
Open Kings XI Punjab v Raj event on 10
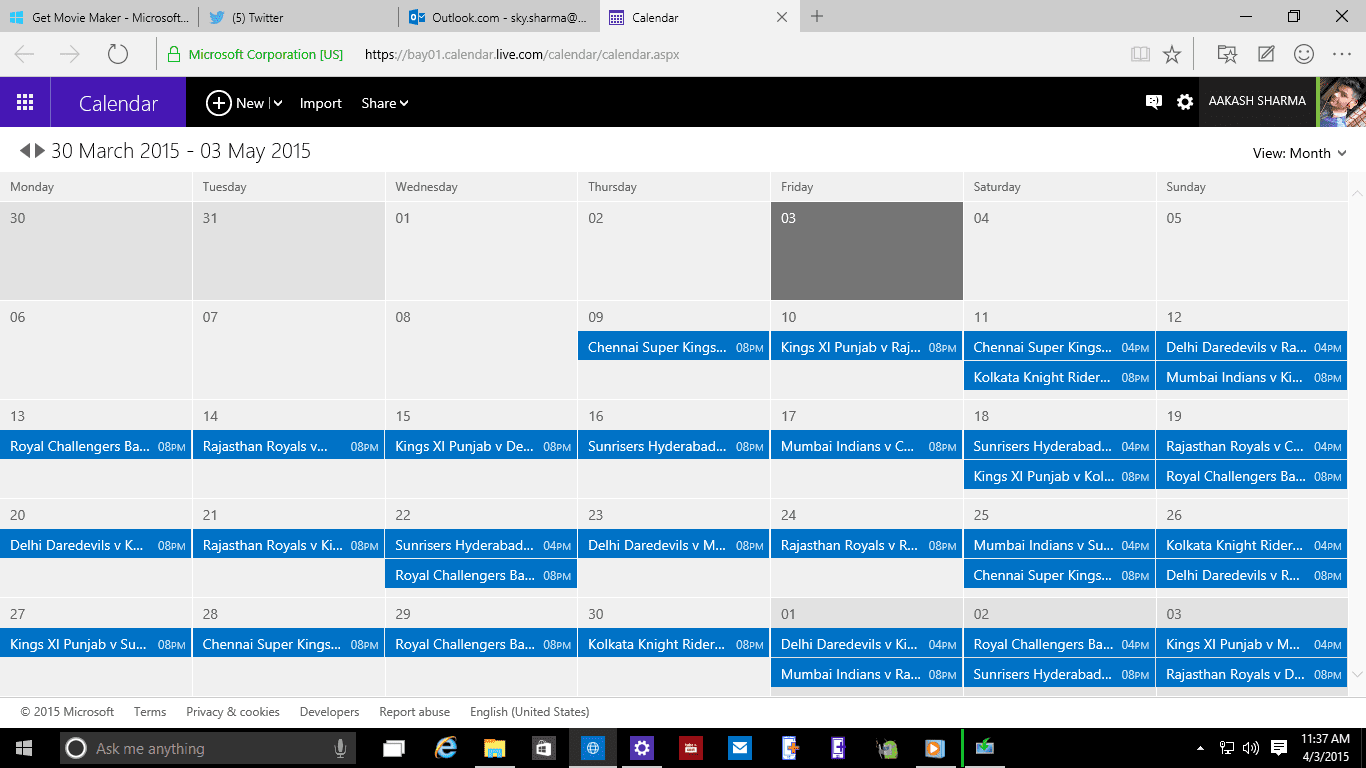[867, 347]
